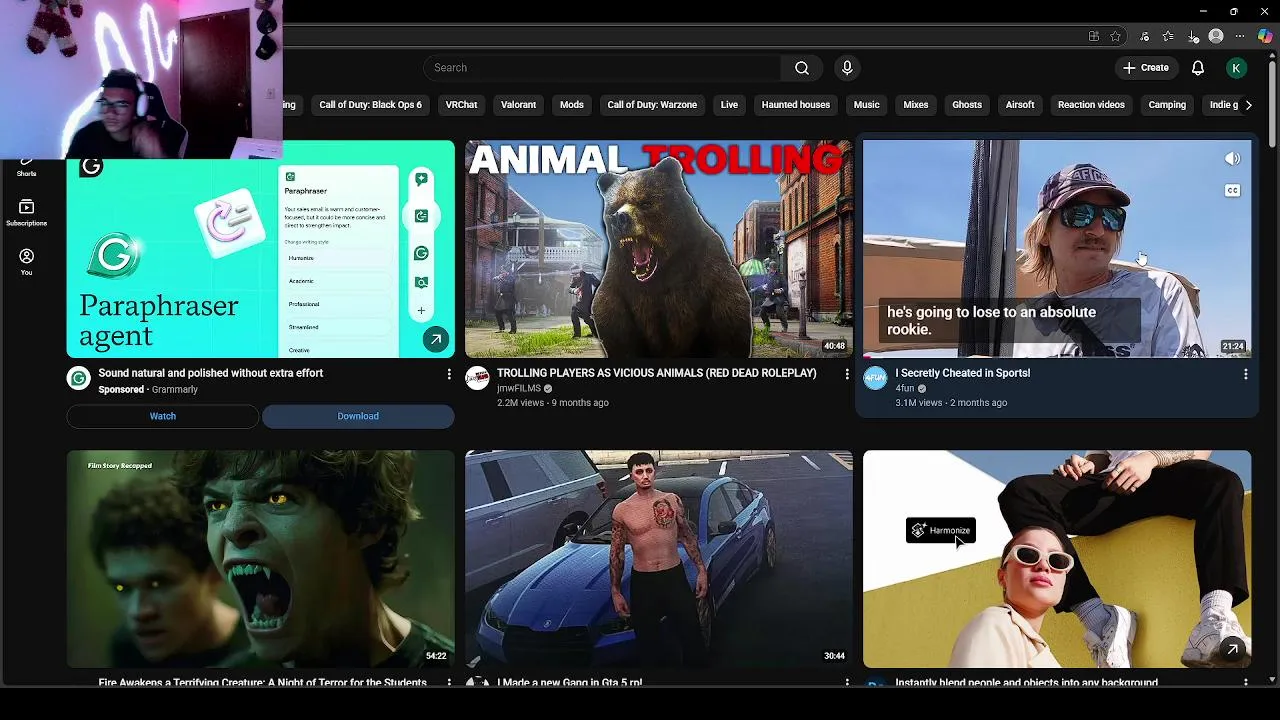Open Grammarly advertiser avatar
Screen dimensions: 1280x720
tap(78, 378)
